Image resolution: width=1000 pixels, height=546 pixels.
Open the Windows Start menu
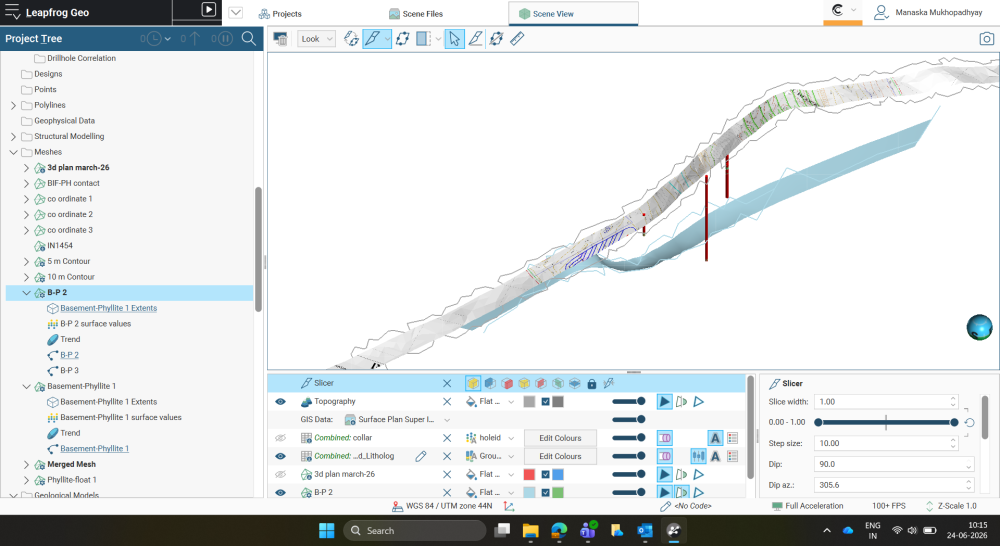click(327, 531)
